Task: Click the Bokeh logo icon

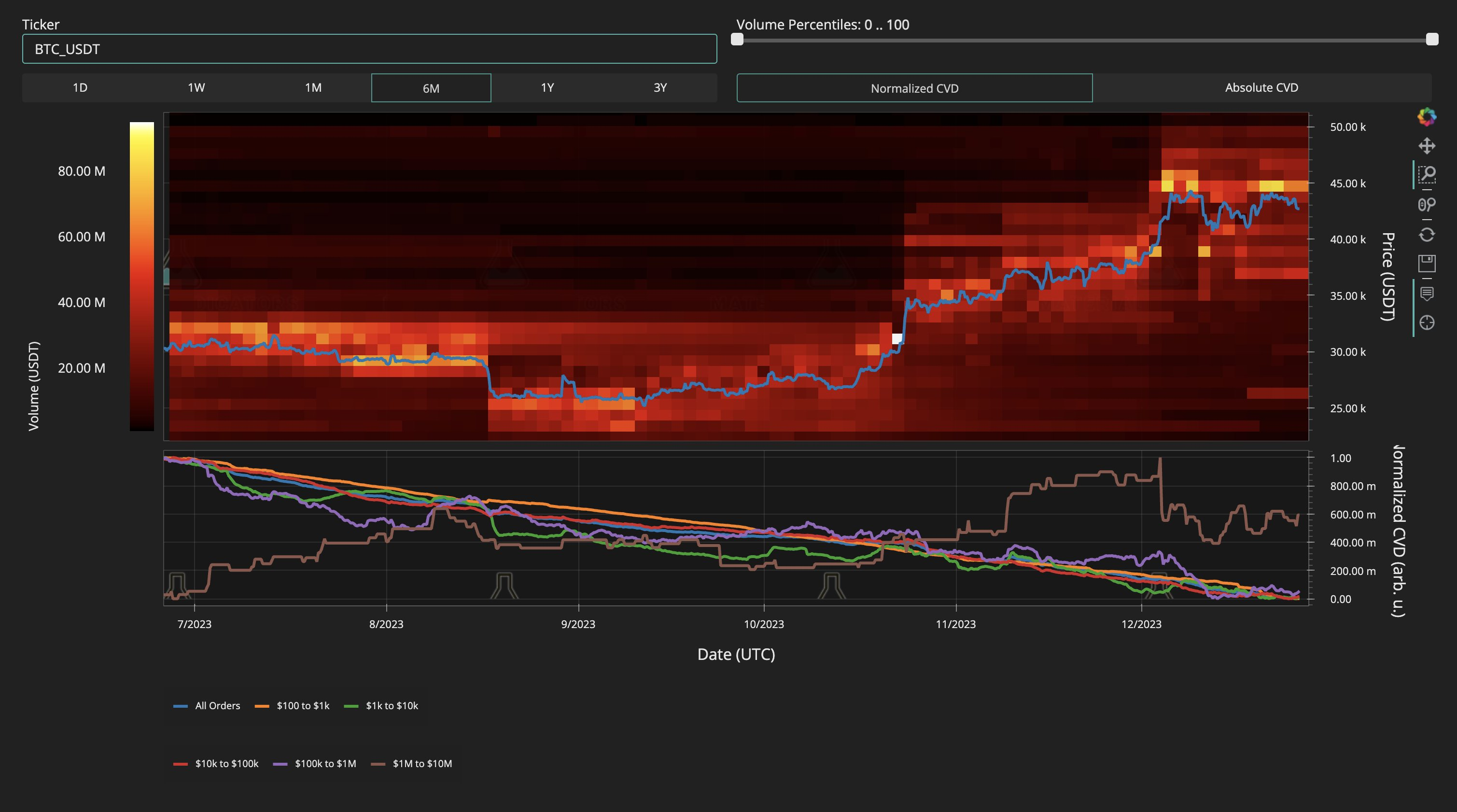Action: coord(1427,117)
